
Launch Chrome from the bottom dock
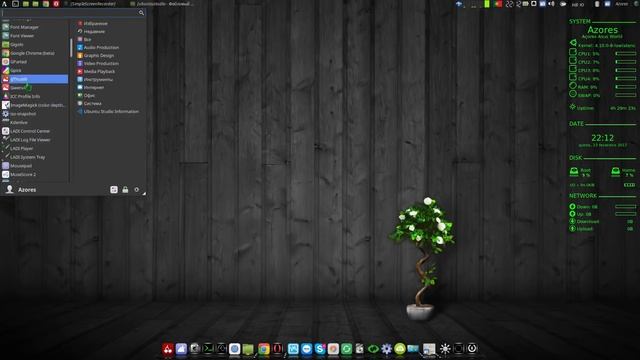pos(264,349)
